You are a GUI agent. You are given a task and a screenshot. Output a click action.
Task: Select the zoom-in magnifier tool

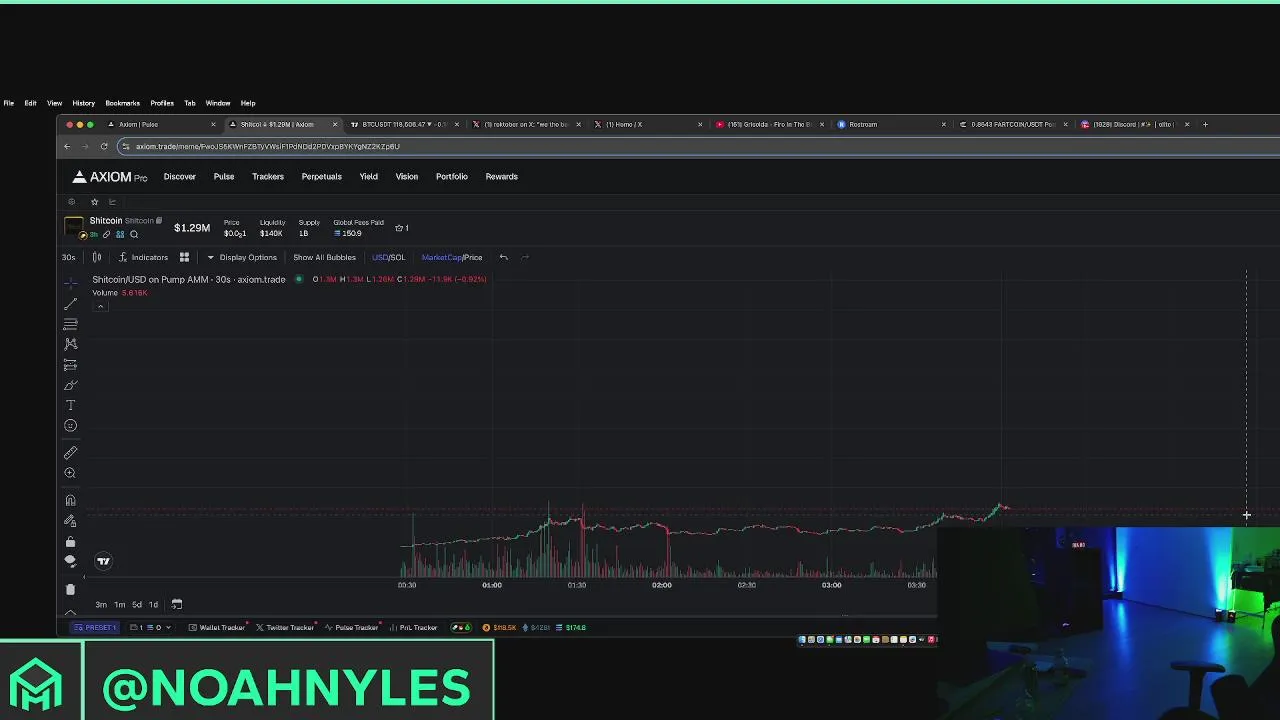[x=70, y=473]
